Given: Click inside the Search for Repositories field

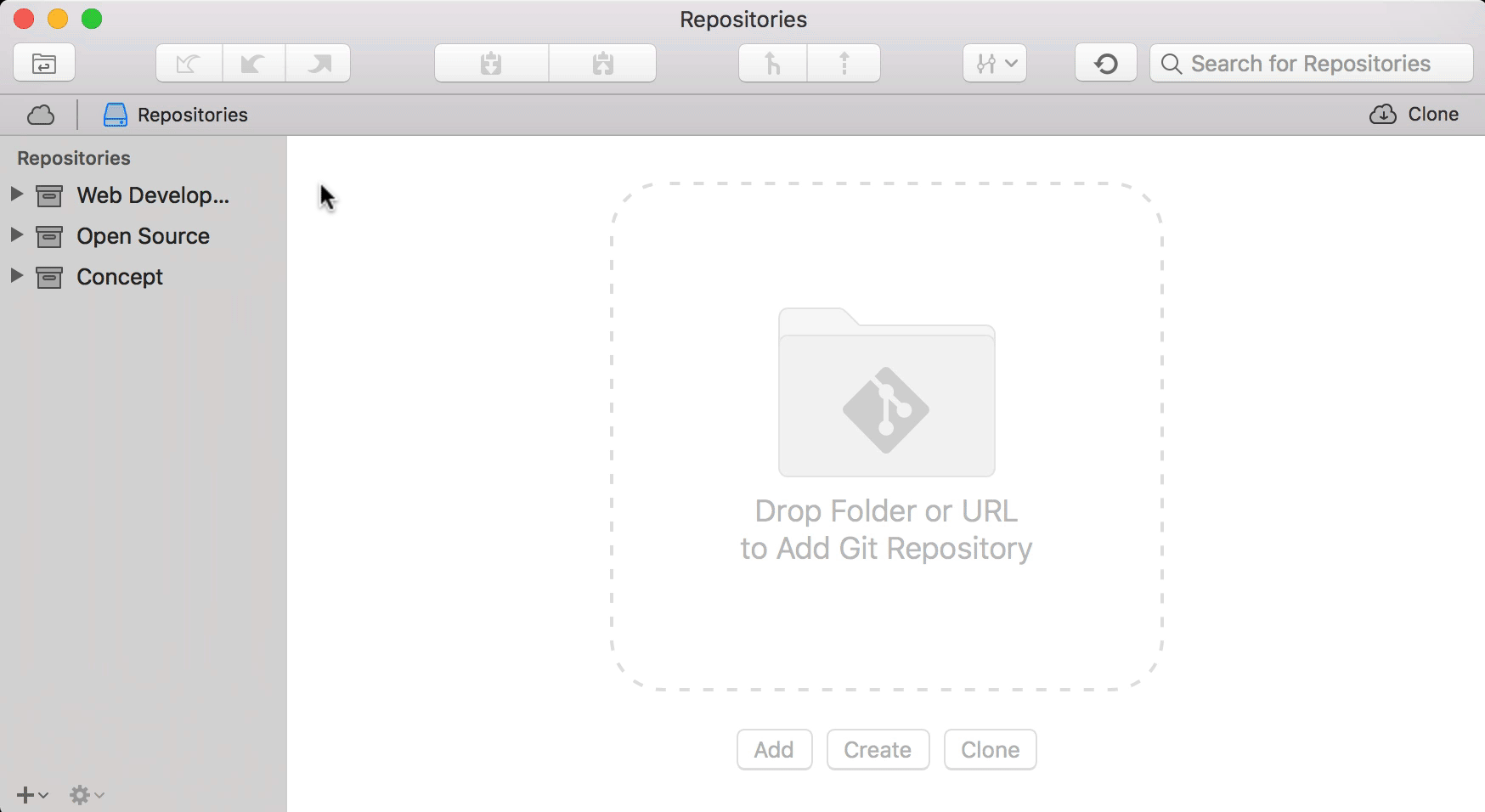Looking at the screenshot, I should pos(1311,63).
